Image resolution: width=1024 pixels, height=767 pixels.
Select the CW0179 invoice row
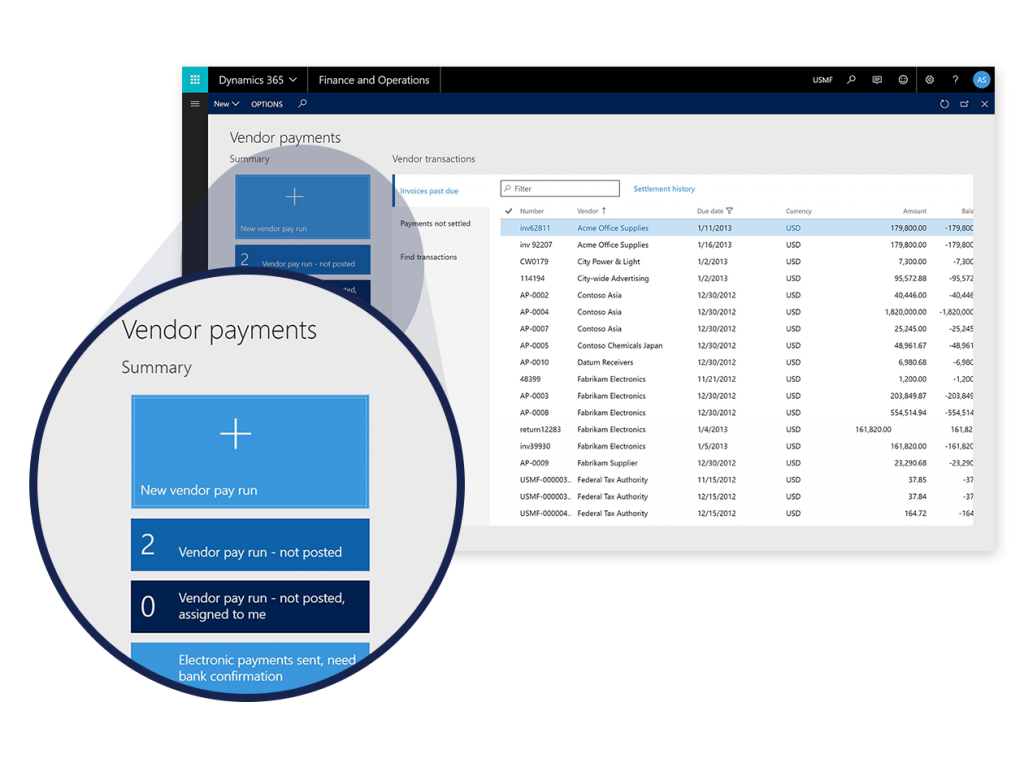pyautogui.click(x=737, y=261)
